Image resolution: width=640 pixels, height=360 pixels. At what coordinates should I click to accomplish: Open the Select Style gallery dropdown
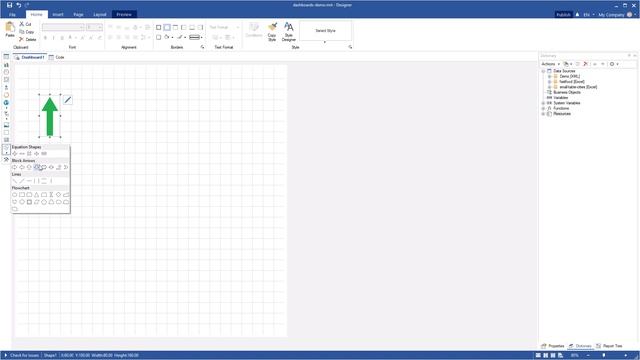point(325,42)
